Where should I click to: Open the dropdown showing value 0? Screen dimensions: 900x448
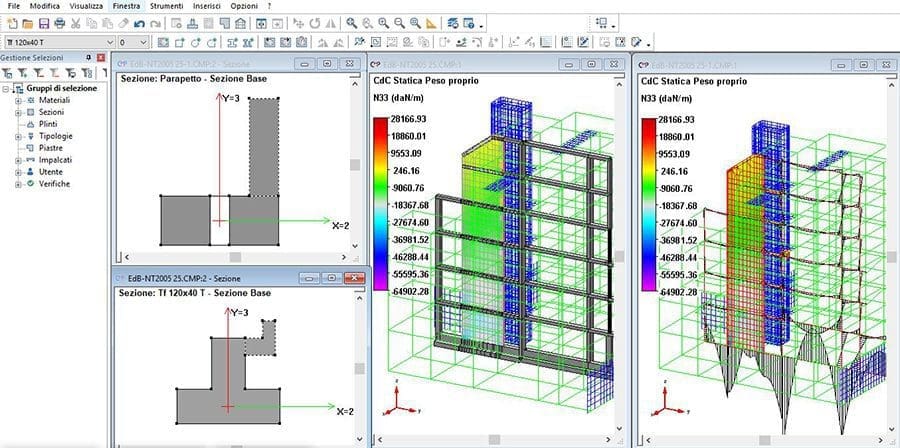tap(143, 42)
